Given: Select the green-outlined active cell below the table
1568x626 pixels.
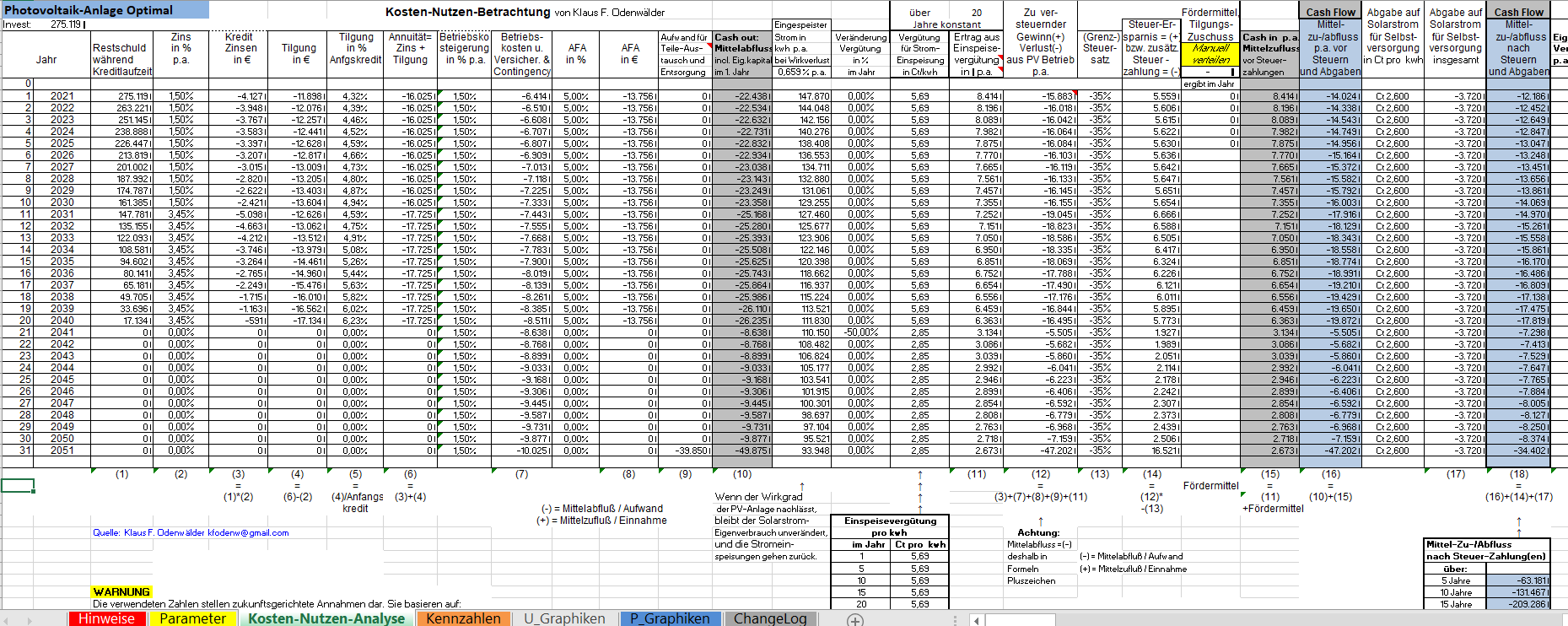Looking at the screenshot, I should pyautogui.click(x=18, y=485).
